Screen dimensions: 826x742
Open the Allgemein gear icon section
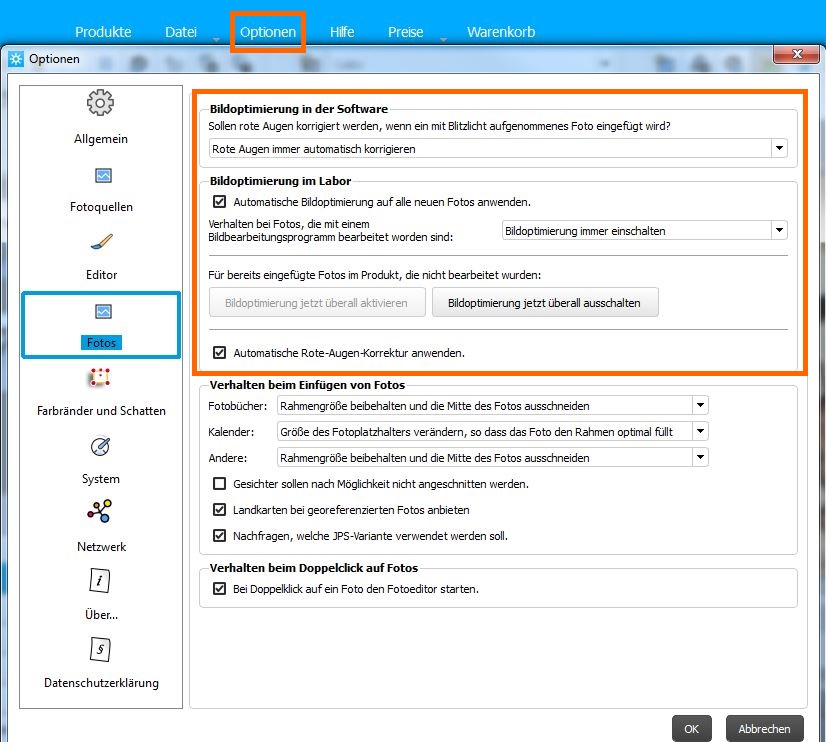pos(100,103)
